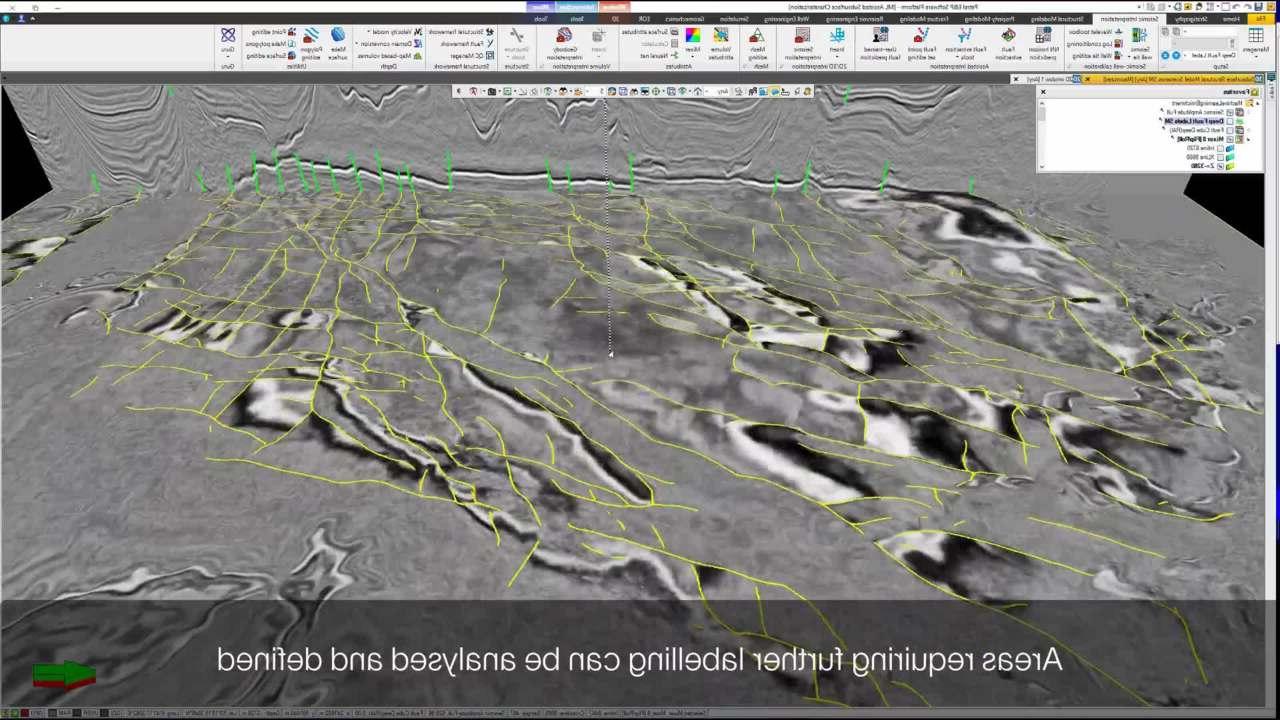Screen dimensions: 1280x720
Task: Click the colorful Mixer icon
Action: pos(692,36)
